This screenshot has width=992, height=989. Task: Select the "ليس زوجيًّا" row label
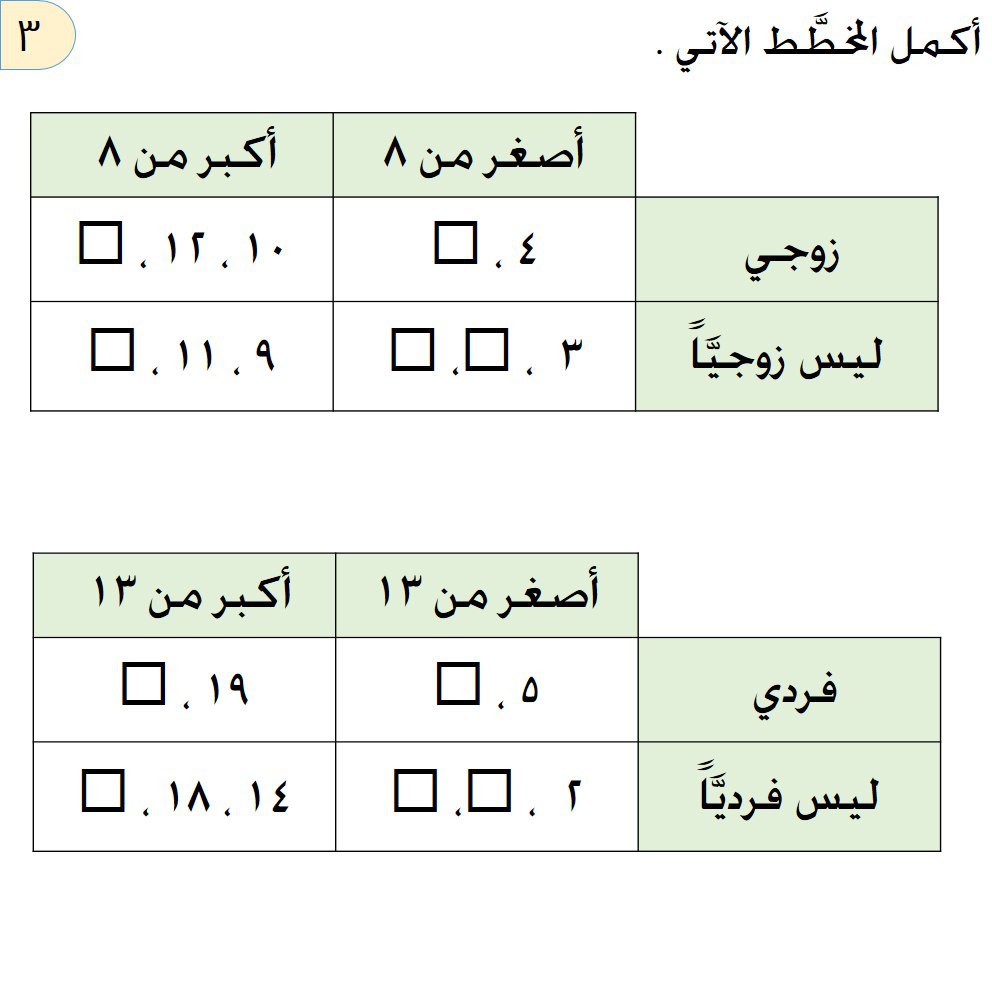click(787, 357)
